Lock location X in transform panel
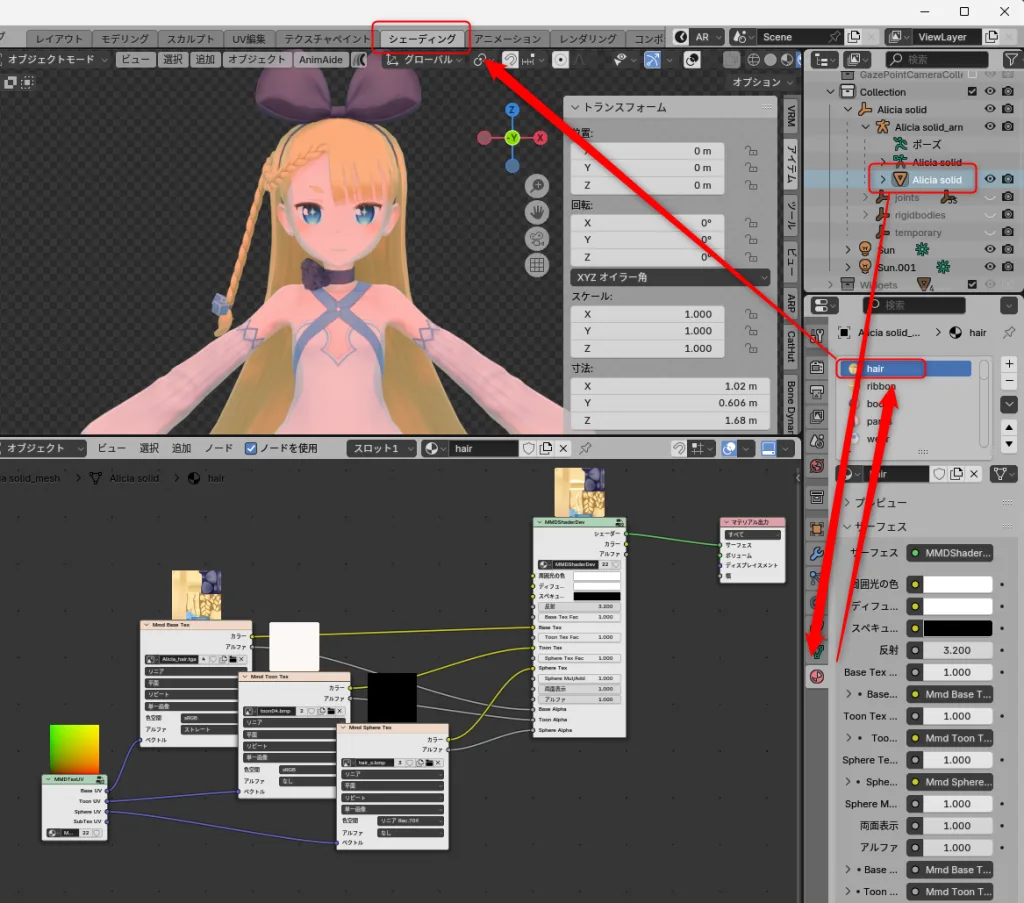The width and height of the screenshot is (1024, 903). pos(752,151)
